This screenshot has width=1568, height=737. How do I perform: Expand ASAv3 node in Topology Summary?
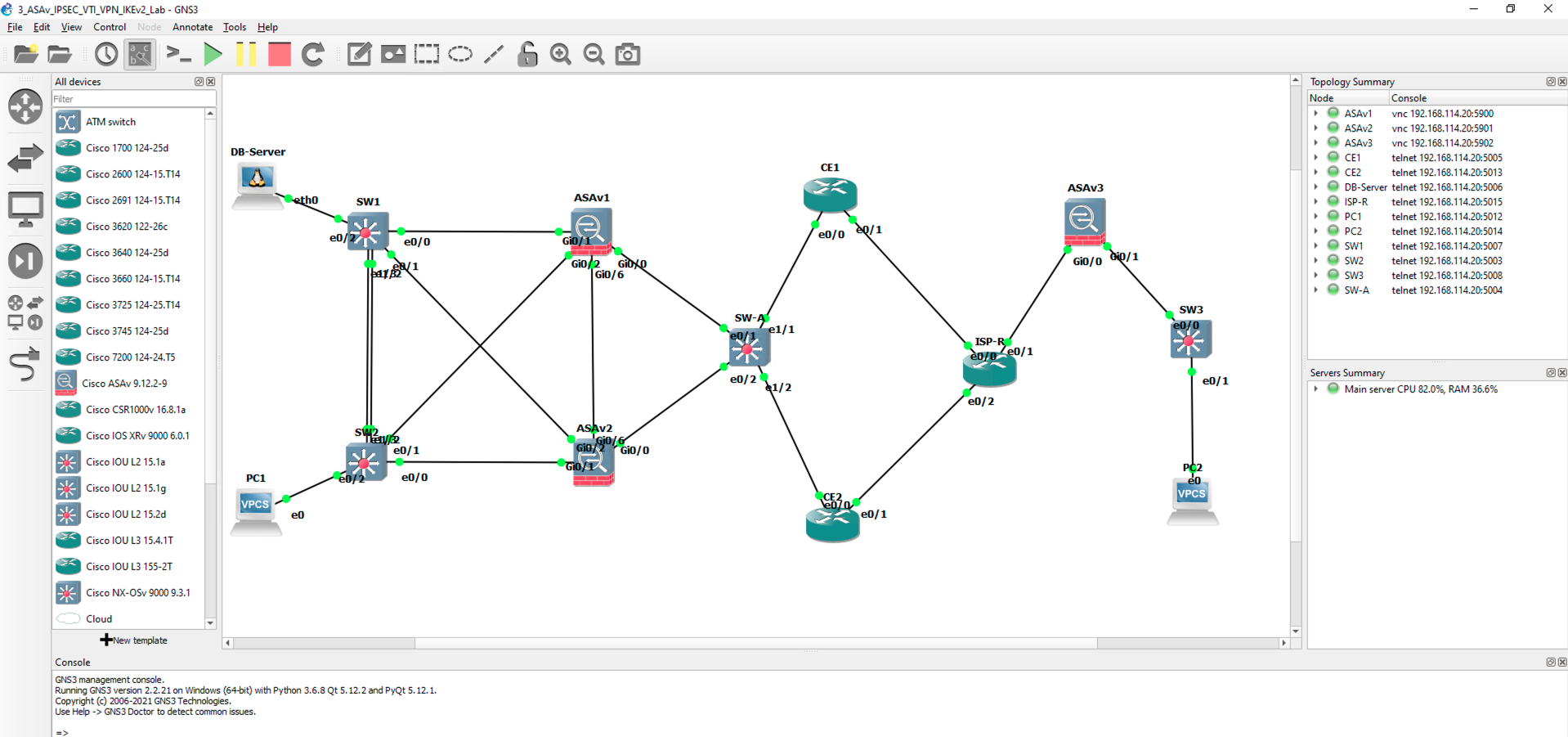1316,143
